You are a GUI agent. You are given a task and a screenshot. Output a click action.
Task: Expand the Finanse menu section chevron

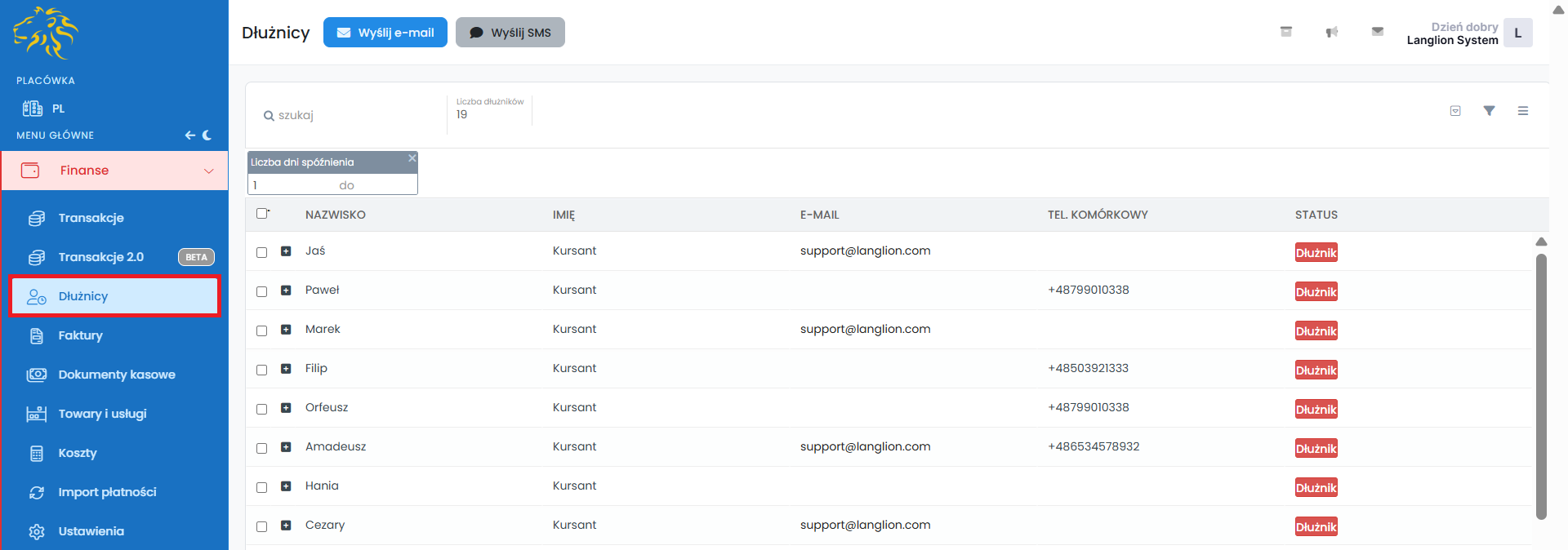click(x=209, y=171)
